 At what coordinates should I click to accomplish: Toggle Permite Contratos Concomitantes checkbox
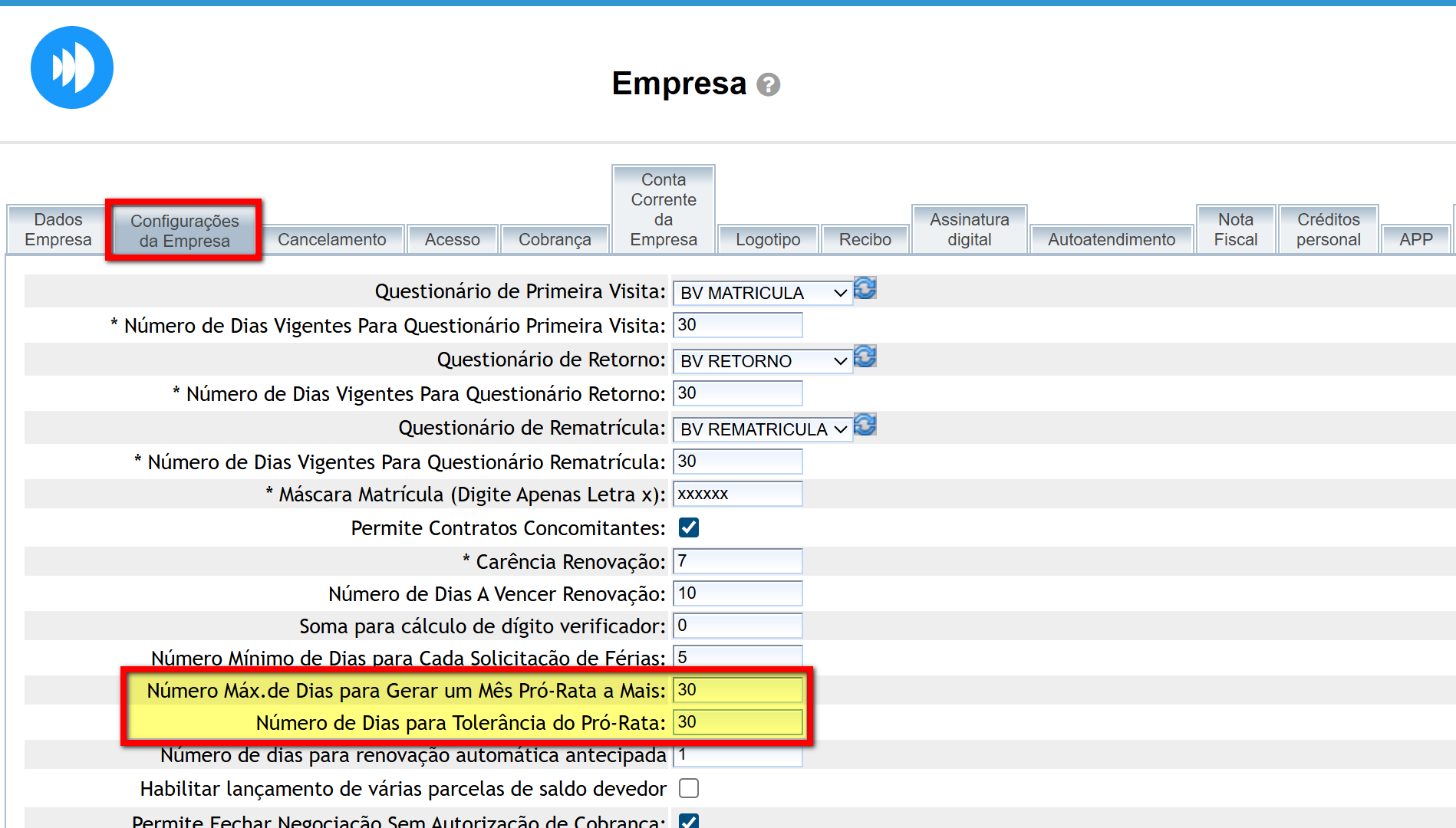pos(689,527)
